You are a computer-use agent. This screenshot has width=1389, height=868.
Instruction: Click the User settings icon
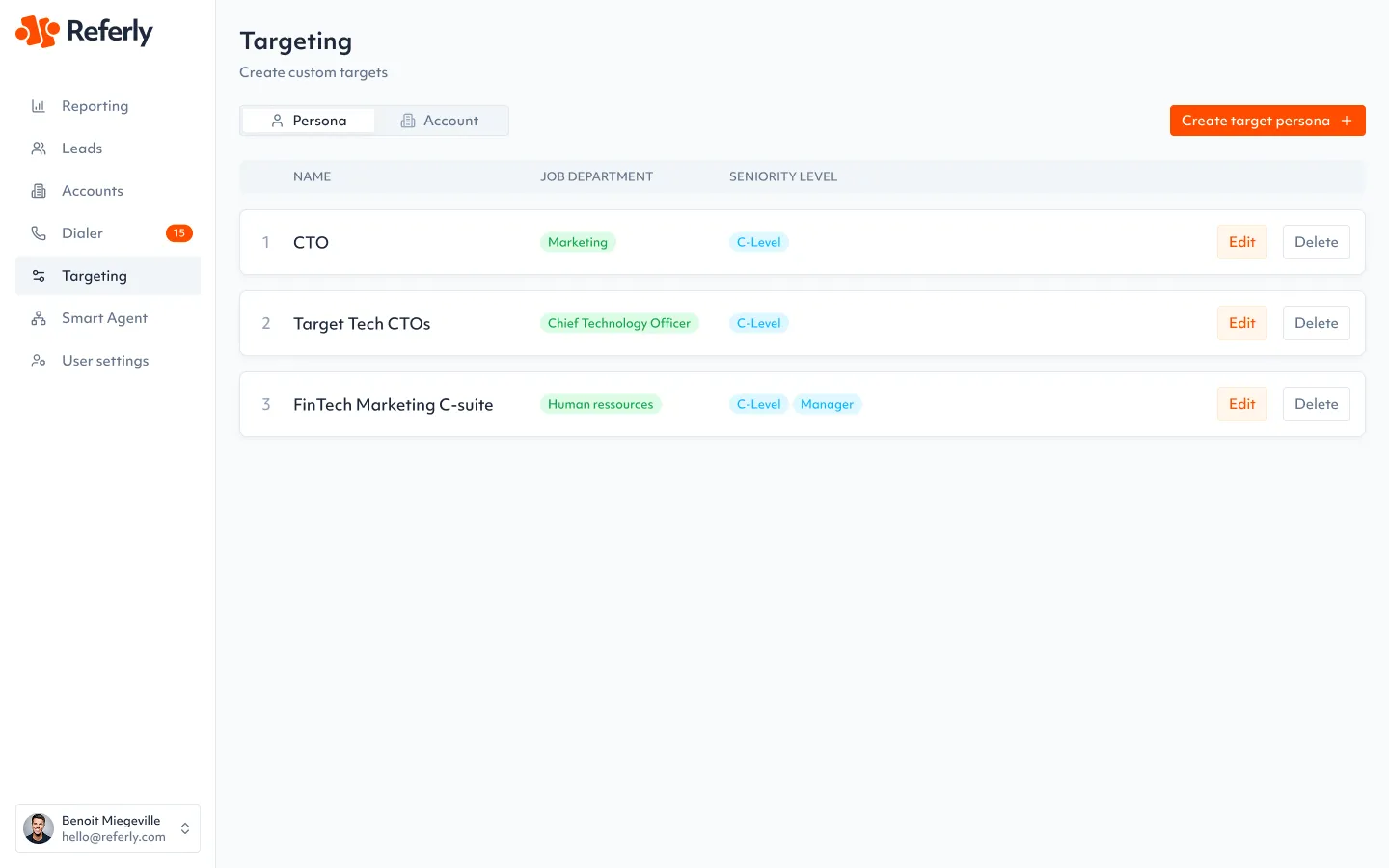click(x=39, y=361)
